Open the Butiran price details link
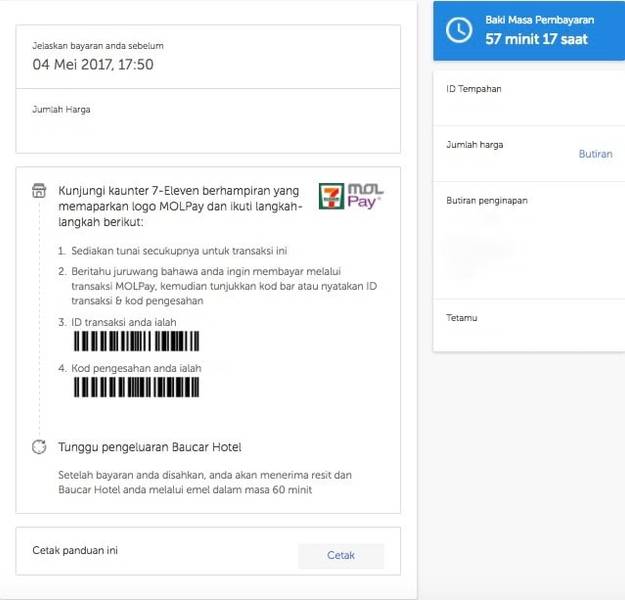Image resolution: width=625 pixels, height=600 pixels. point(595,154)
